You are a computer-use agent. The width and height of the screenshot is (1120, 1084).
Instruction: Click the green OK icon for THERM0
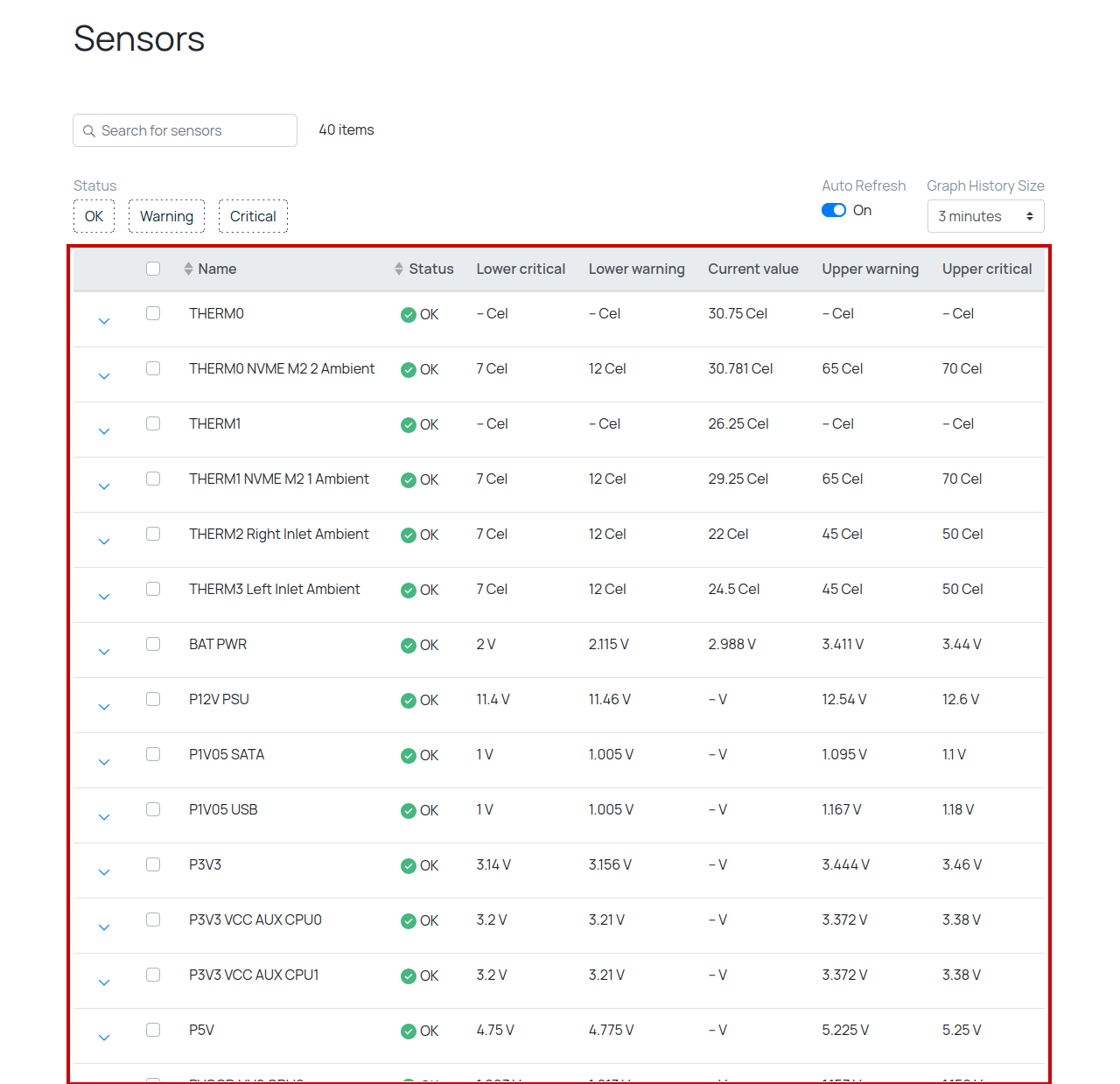(408, 315)
